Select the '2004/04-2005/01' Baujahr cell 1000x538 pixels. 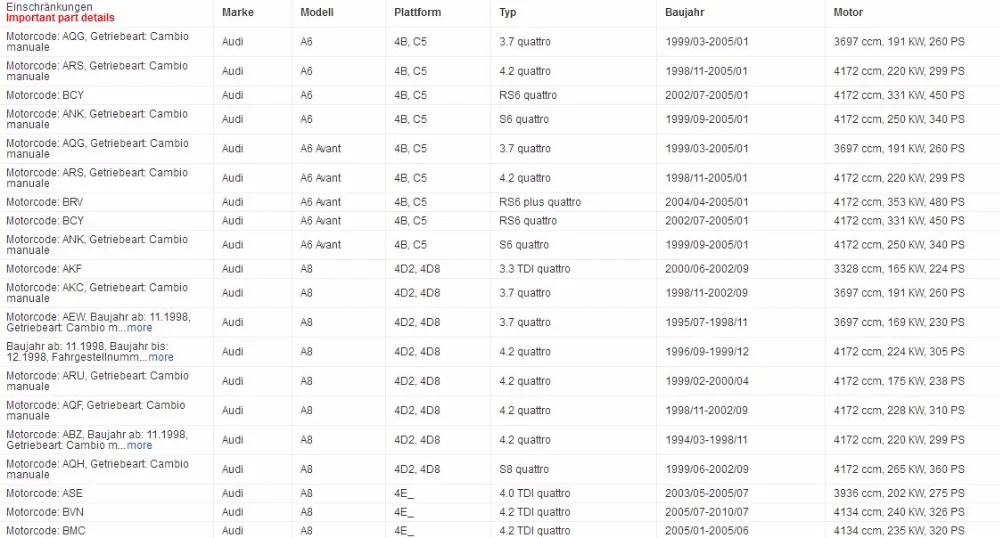pos(706,202)
